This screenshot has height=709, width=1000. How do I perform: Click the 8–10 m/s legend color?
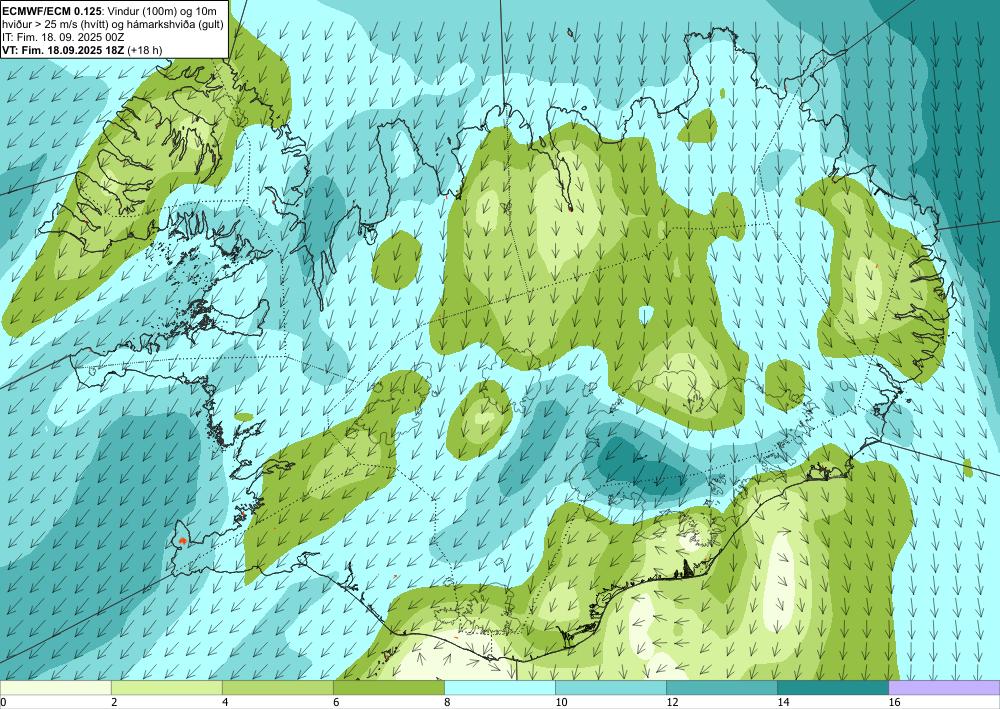[x=499, y=688]
